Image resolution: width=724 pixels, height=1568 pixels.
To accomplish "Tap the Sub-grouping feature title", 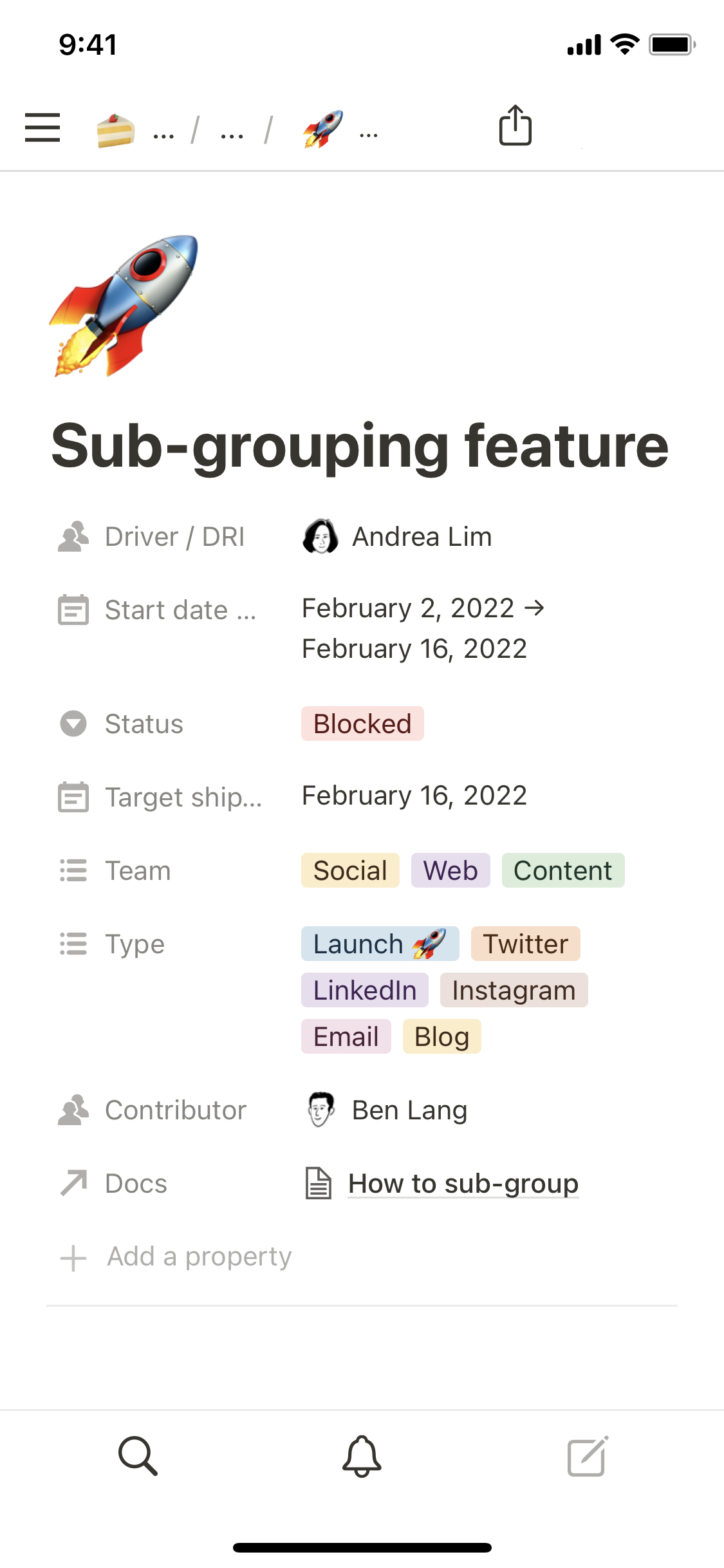I will click(x=360, y=445).
